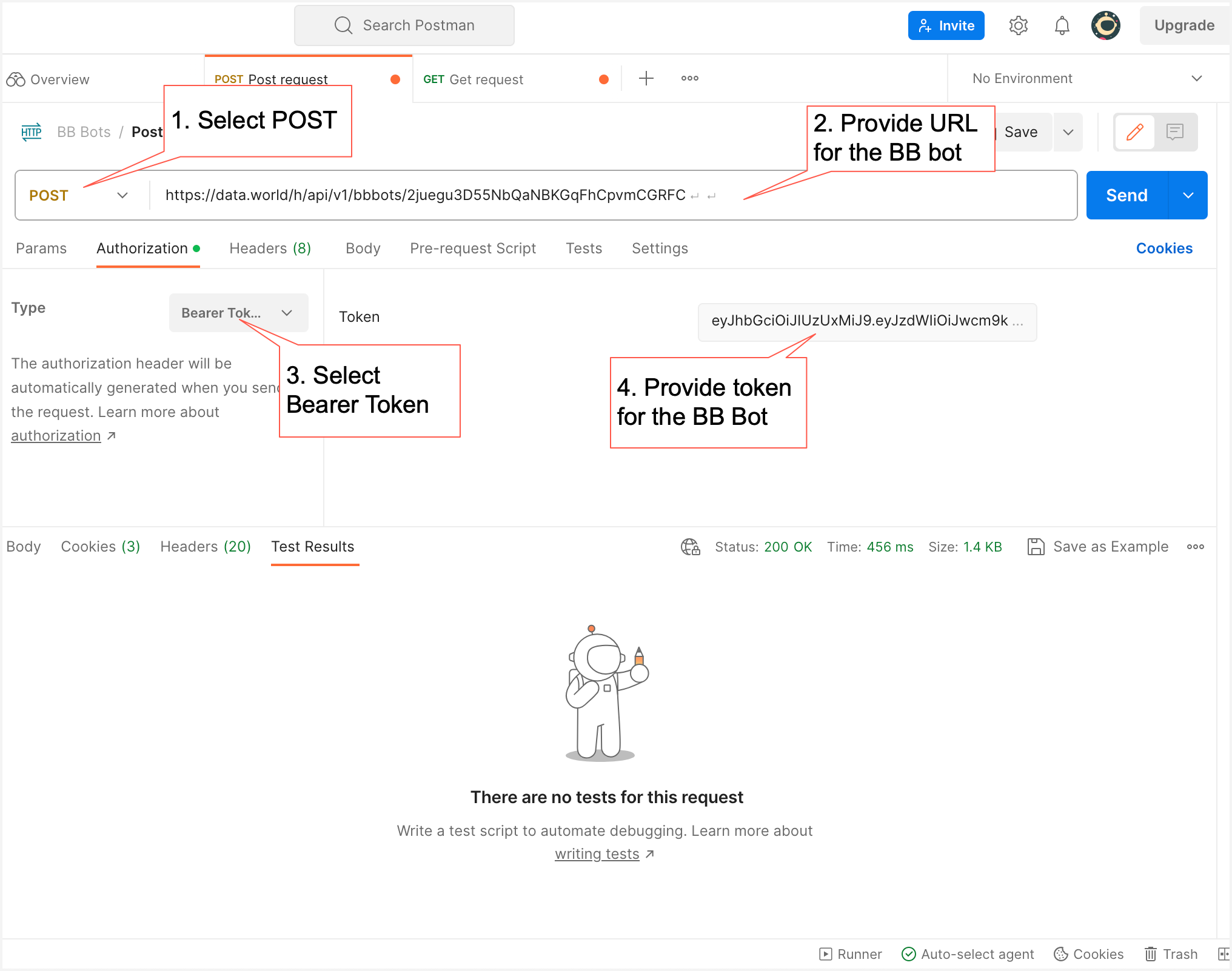1232x971 pixels.
Task: Add a new tab with plus icon
Action: tap(646, 78)
